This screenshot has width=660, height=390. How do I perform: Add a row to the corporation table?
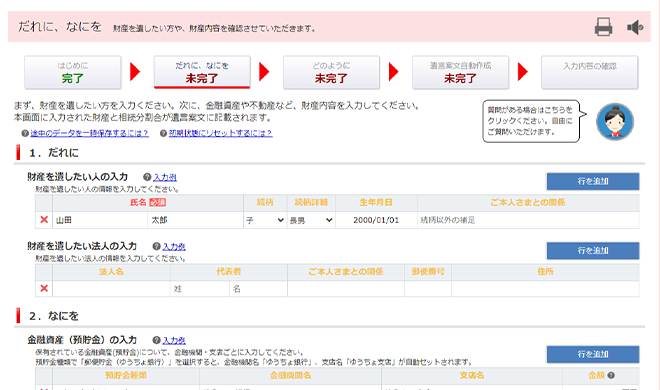point(593,251)
